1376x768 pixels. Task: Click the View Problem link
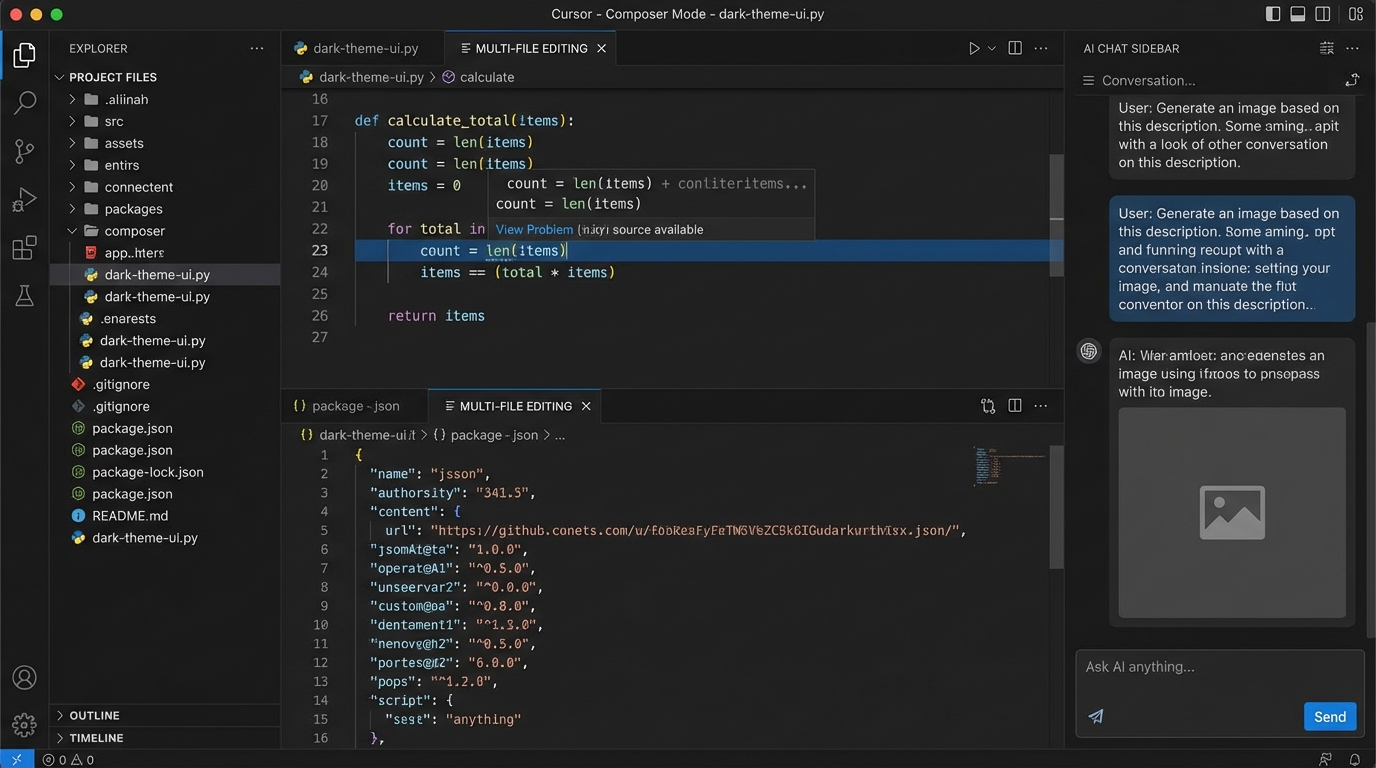click(x=534, y=229)
